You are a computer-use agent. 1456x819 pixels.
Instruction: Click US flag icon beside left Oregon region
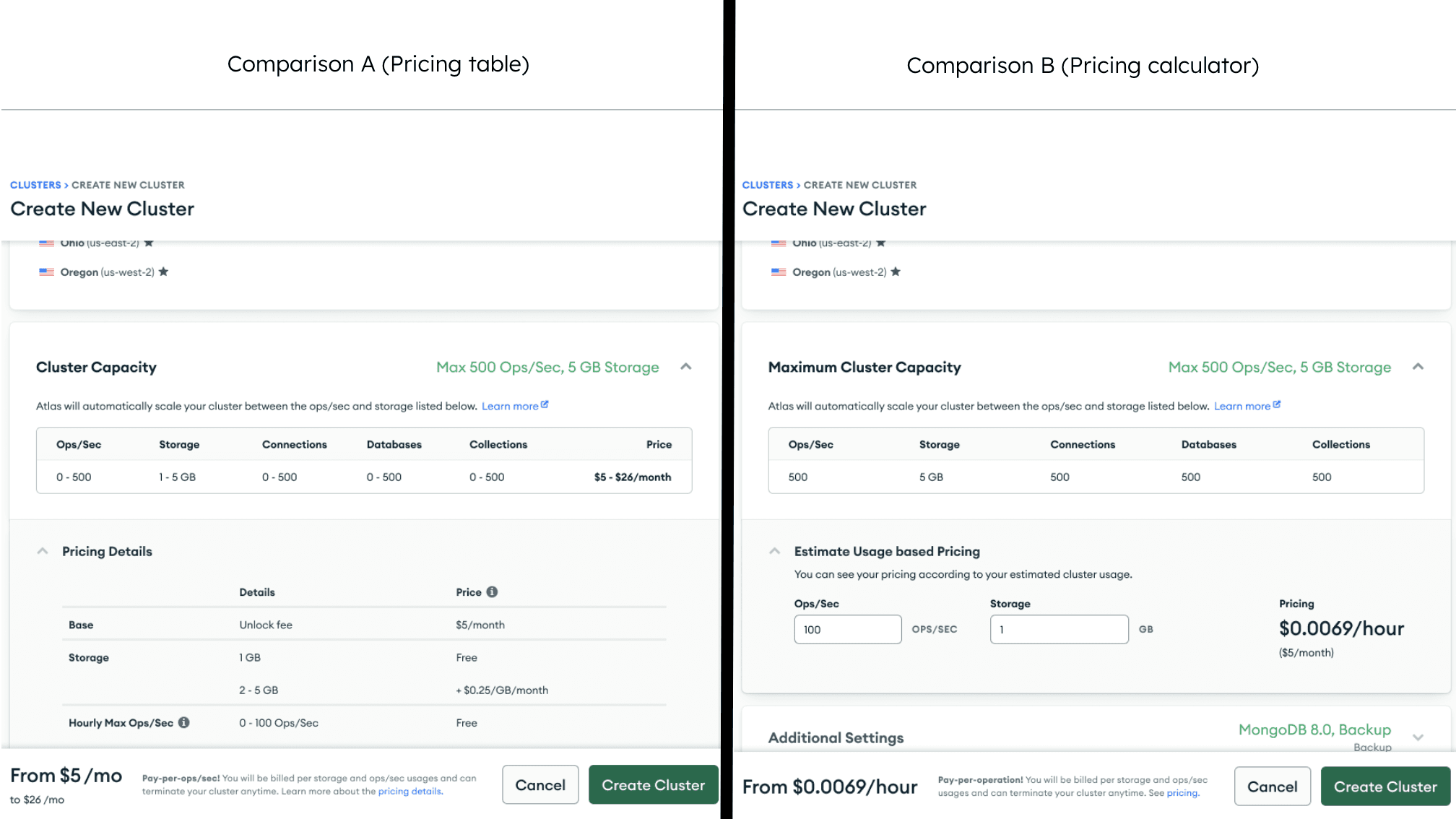[46, 272]
